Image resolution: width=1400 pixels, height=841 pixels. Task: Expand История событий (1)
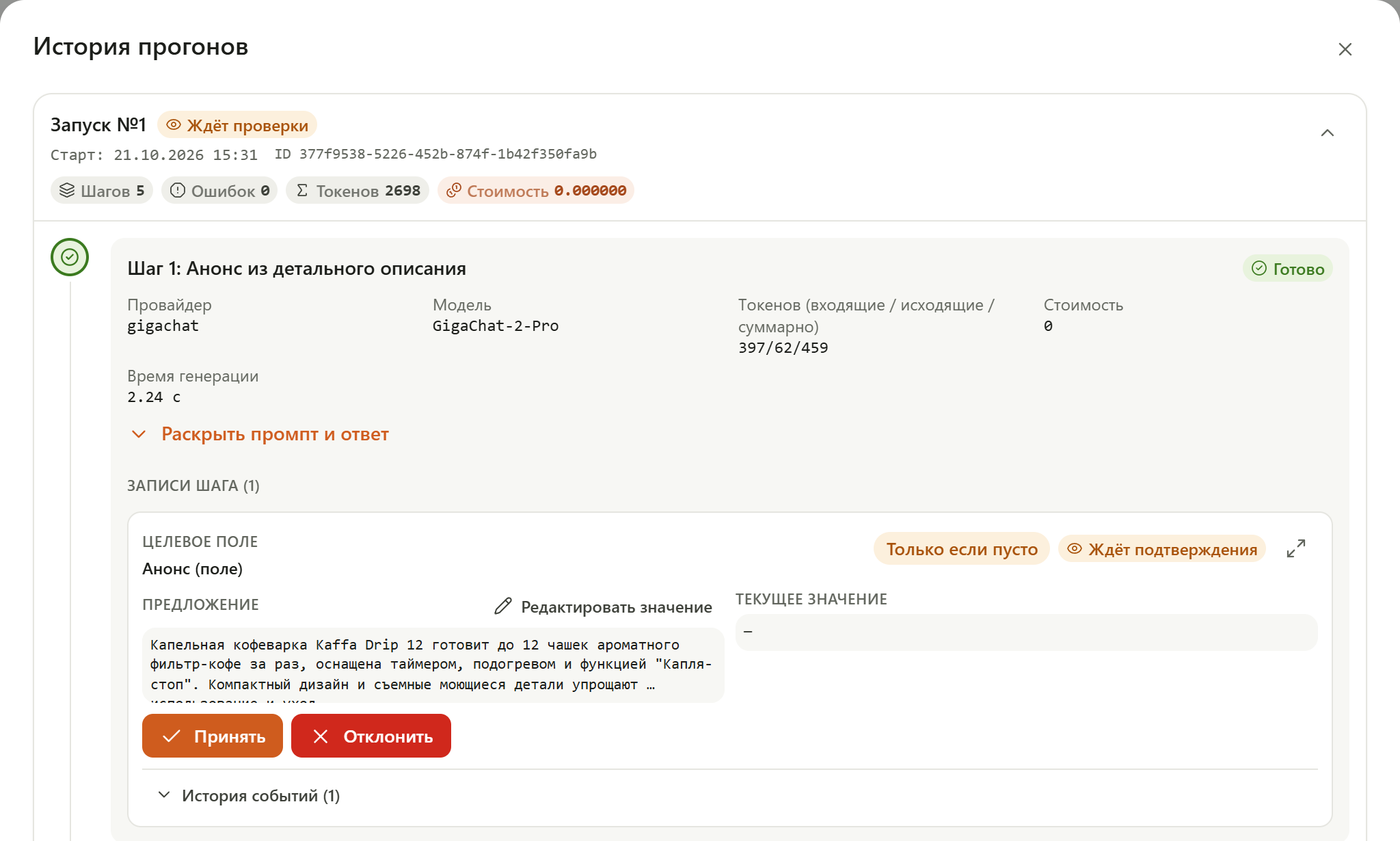(x=249, y=795)
